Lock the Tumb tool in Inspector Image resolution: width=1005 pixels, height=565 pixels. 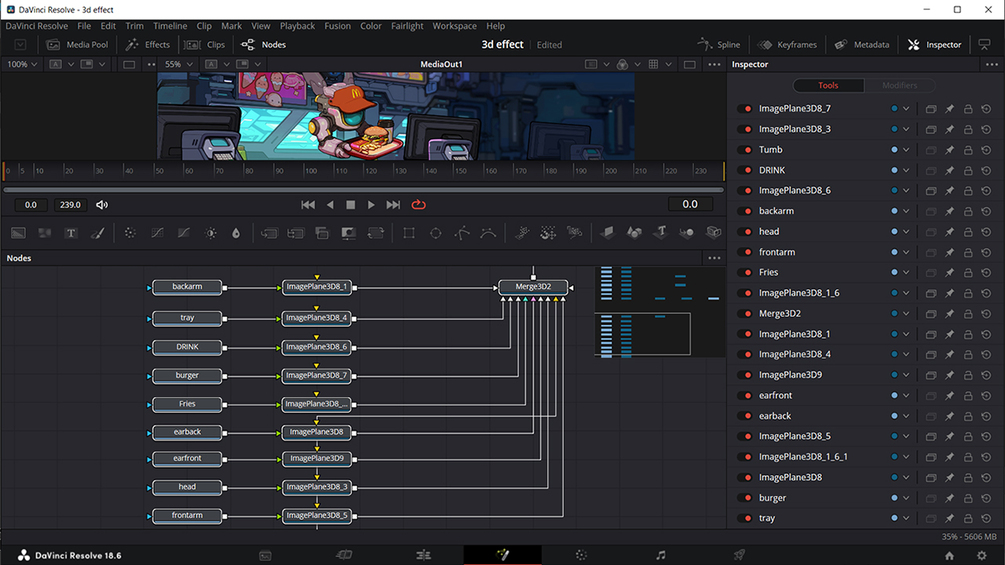(x=968, y=150)
